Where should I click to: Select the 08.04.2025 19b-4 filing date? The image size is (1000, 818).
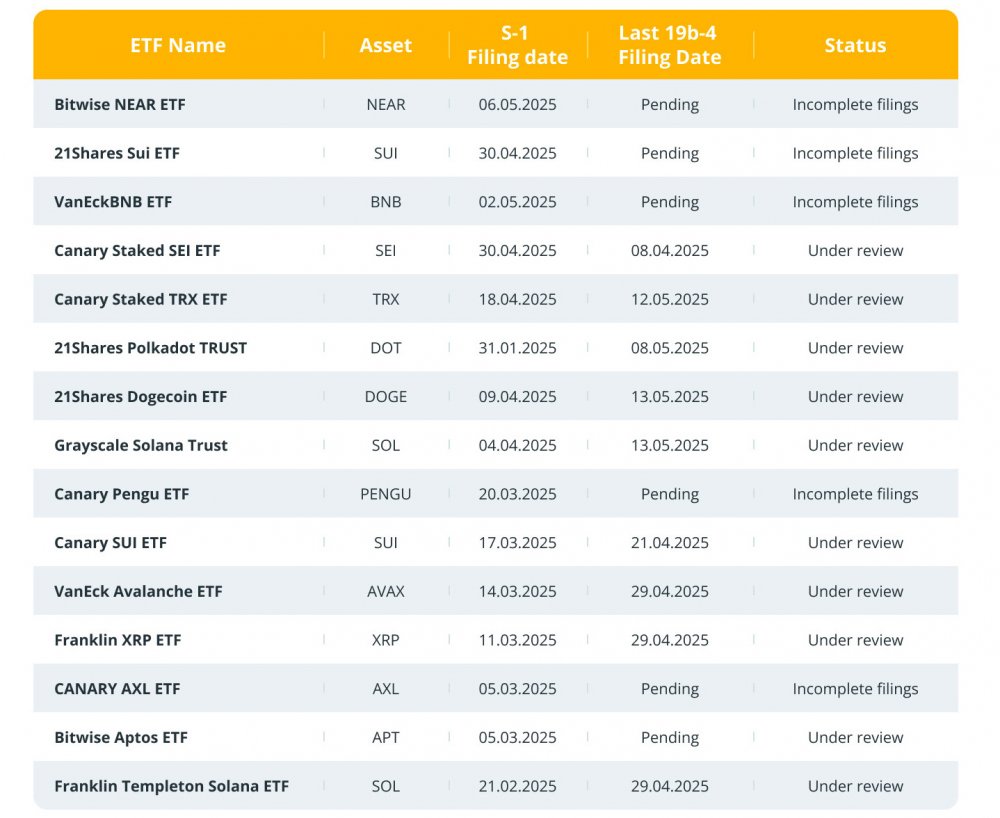coord(670,251)
